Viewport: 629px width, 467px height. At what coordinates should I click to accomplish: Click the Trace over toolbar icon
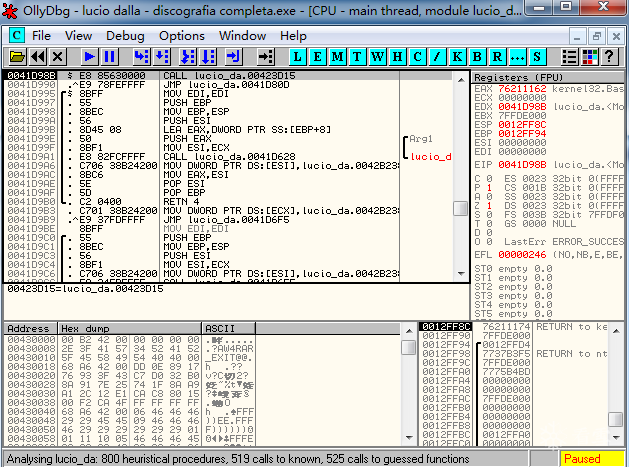tap(208, 57)
